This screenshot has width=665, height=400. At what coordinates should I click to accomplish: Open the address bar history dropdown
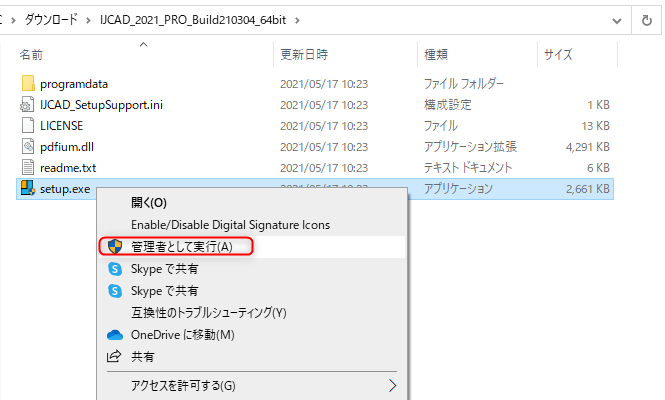point(617,20)
